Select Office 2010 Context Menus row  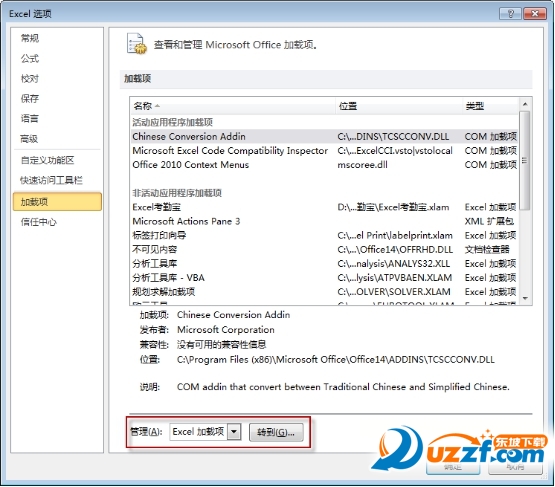[324, 165]
